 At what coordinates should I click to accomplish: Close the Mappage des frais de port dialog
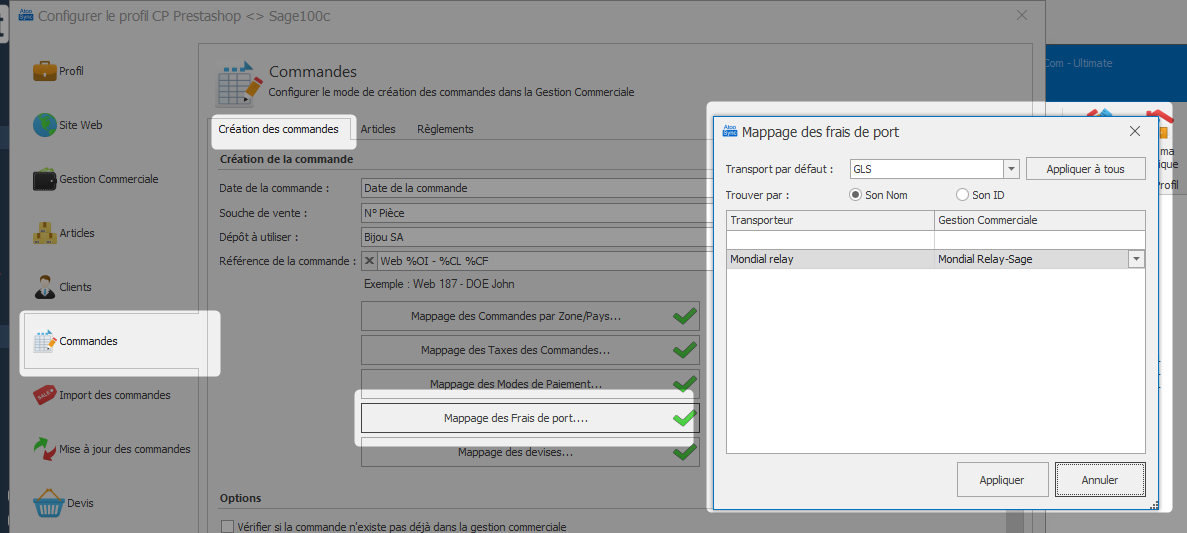click(x=1135, y=131)
